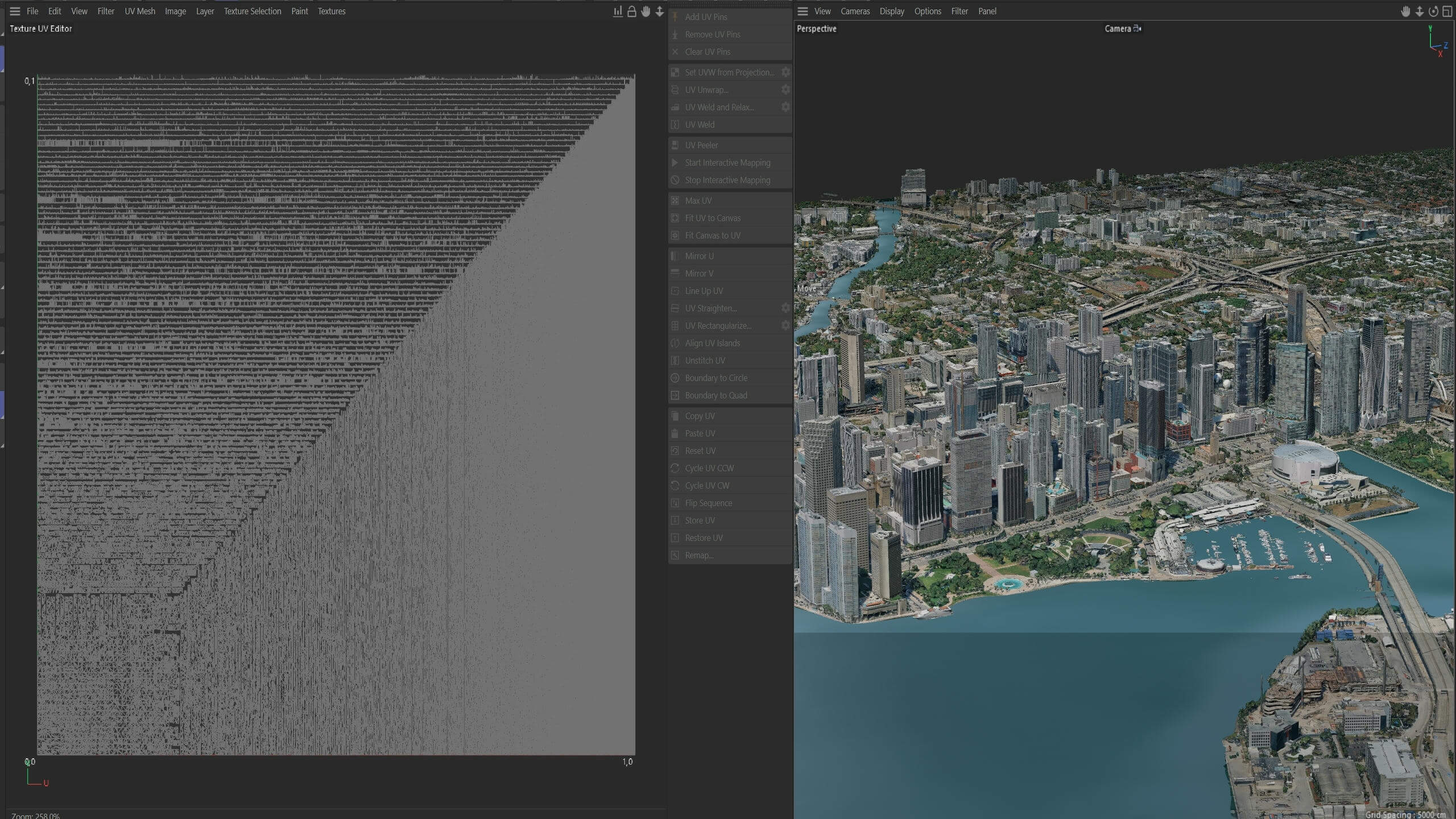This screenshot has width=1456, height=819.
Task: Open the viewport hamburger menu
Action: (803, 11)
